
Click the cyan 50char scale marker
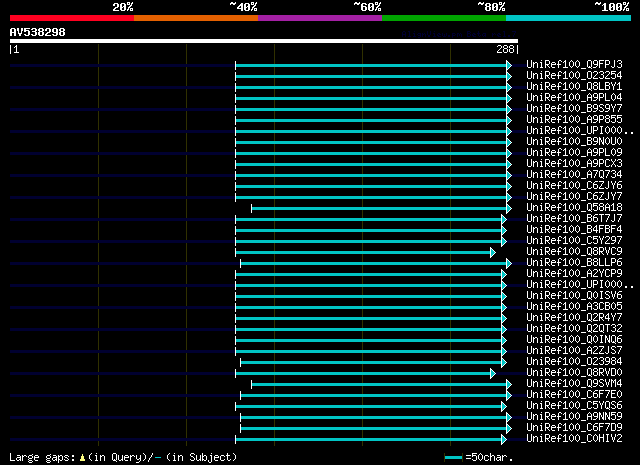tap(453, 458)
